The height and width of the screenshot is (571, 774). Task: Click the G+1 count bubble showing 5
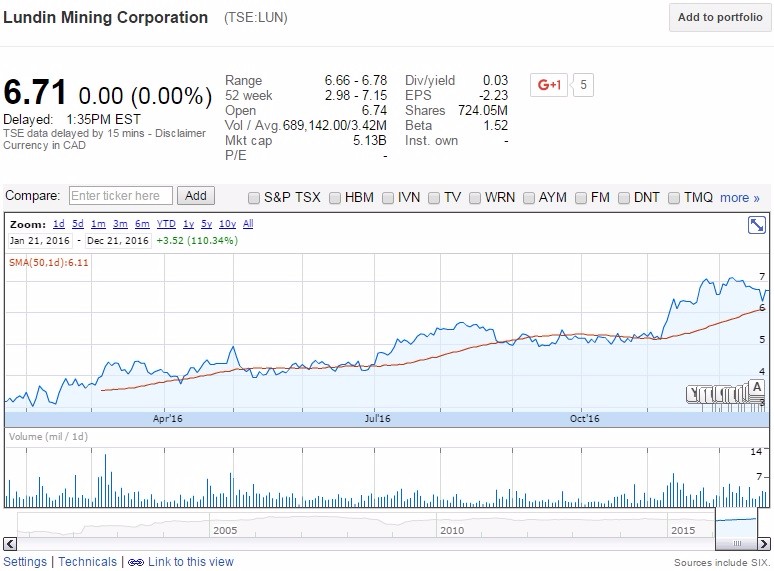(583, 85)
